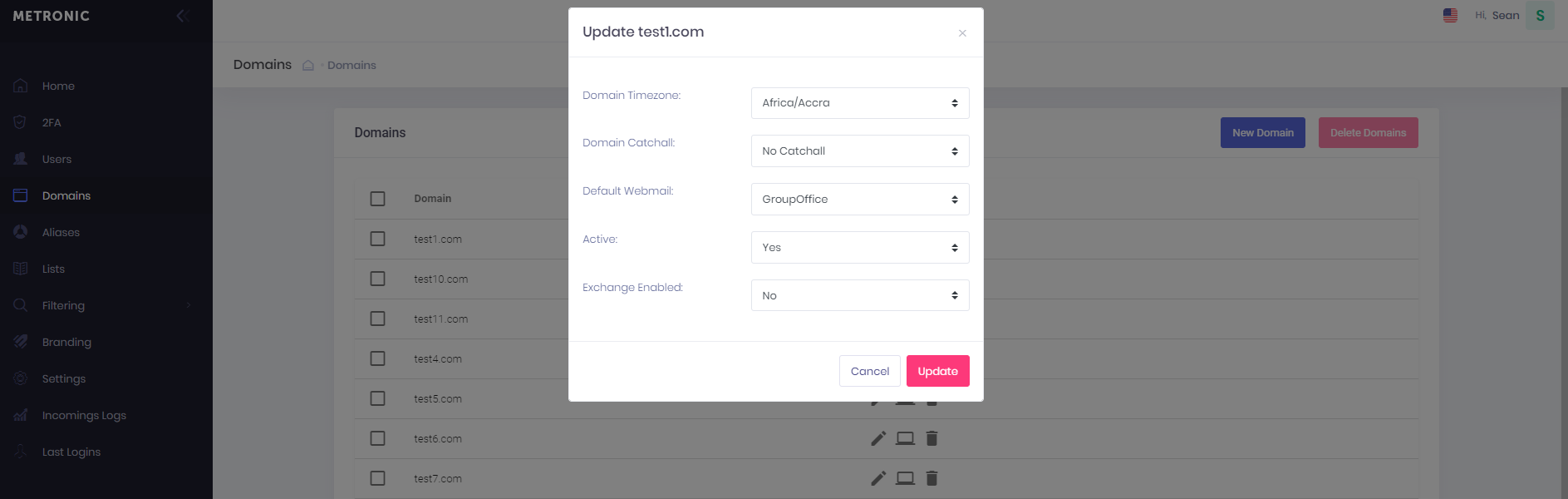The image size is (1568, 499).
Task: Click the home breadcrumb icon
Action: click(x=308, y=65)
